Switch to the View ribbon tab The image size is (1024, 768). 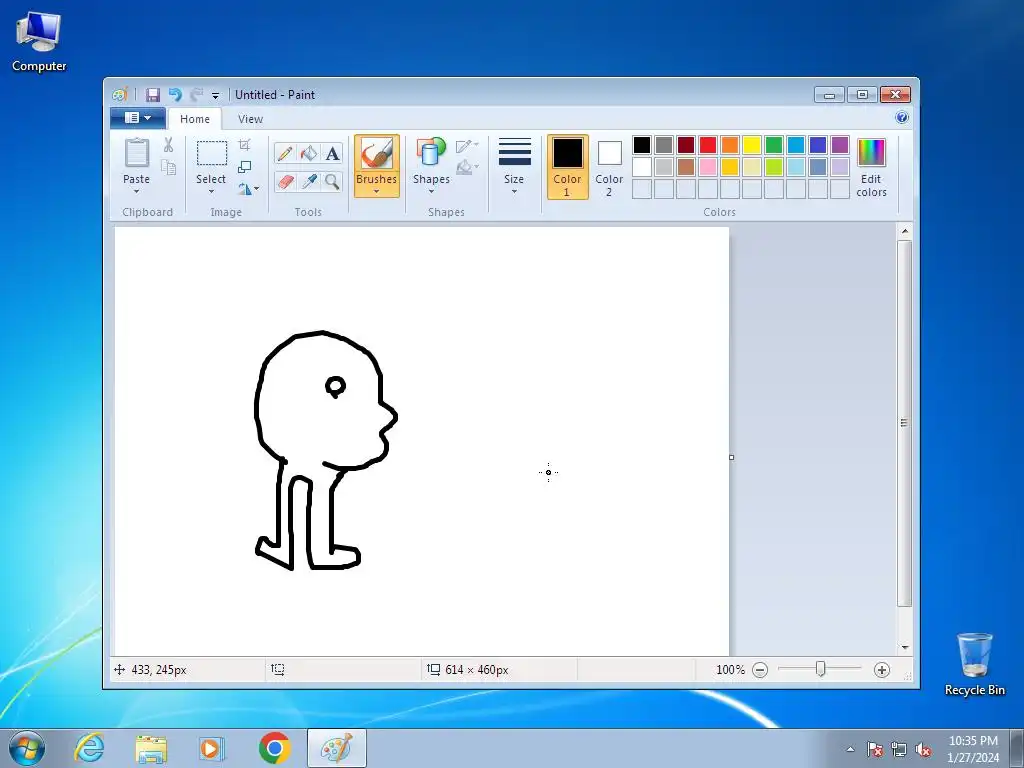point(250,119)
